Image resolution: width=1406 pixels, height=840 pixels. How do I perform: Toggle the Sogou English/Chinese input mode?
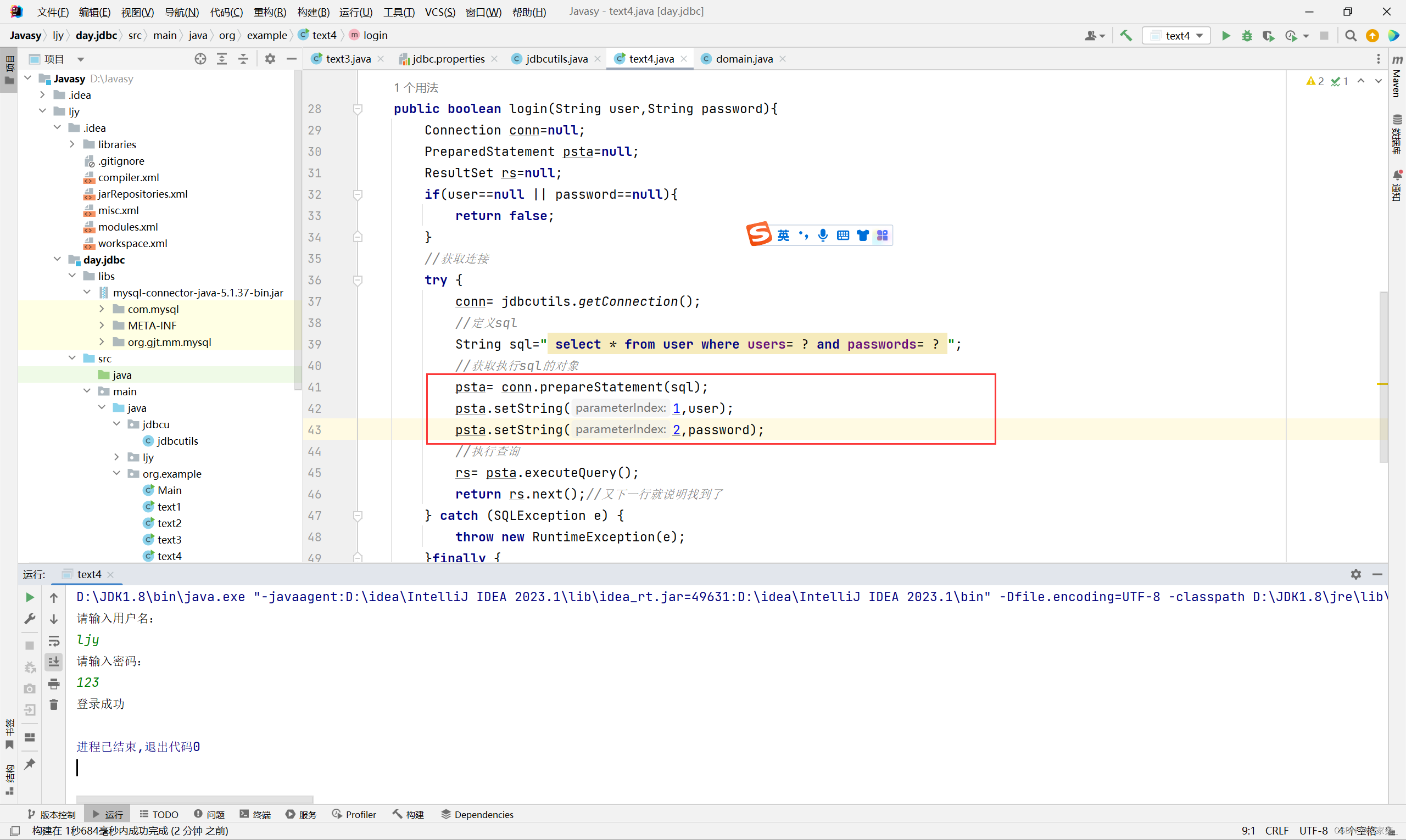[x=783, y=236]
